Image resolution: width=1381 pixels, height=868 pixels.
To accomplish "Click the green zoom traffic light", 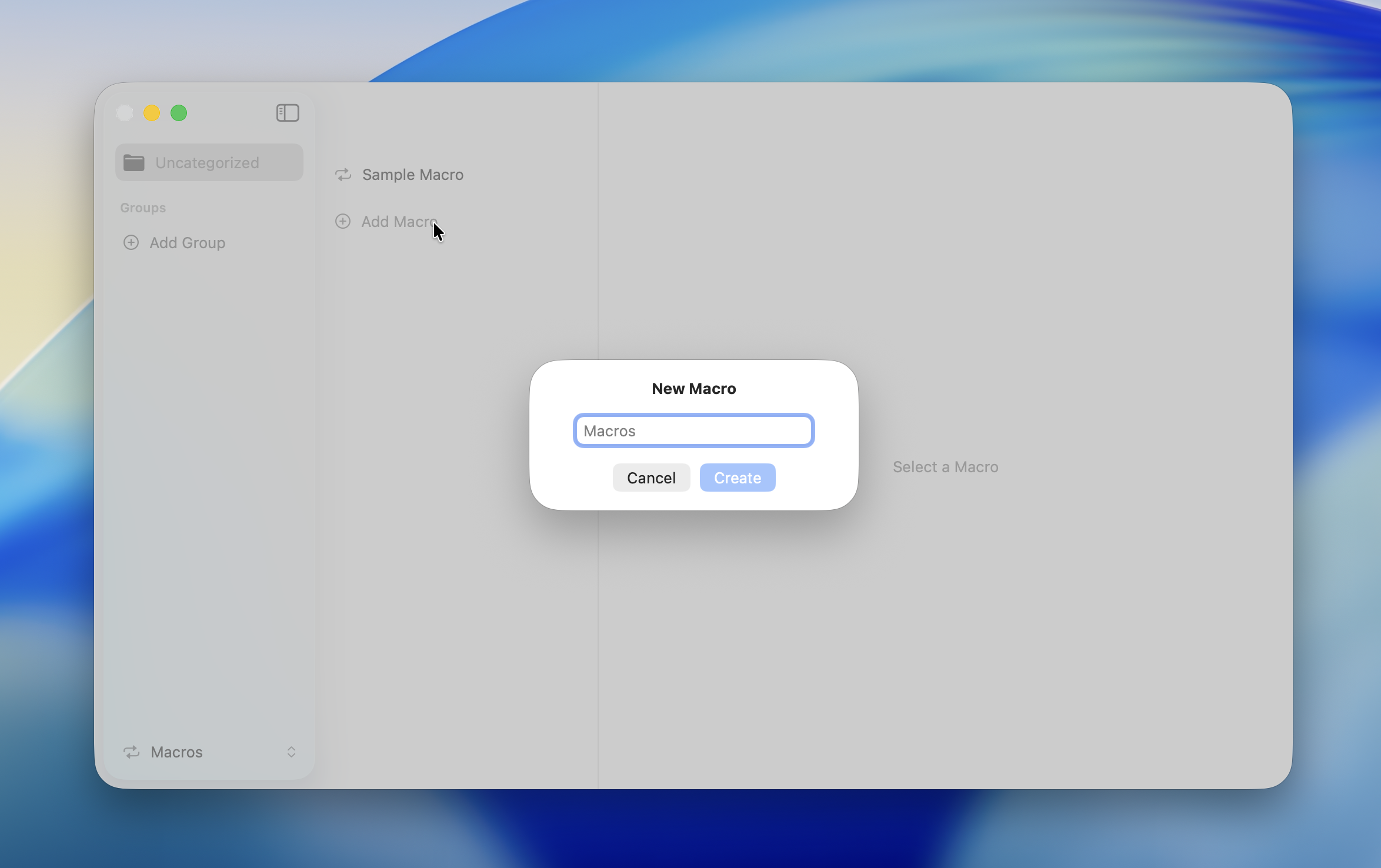I will [179, 112].
